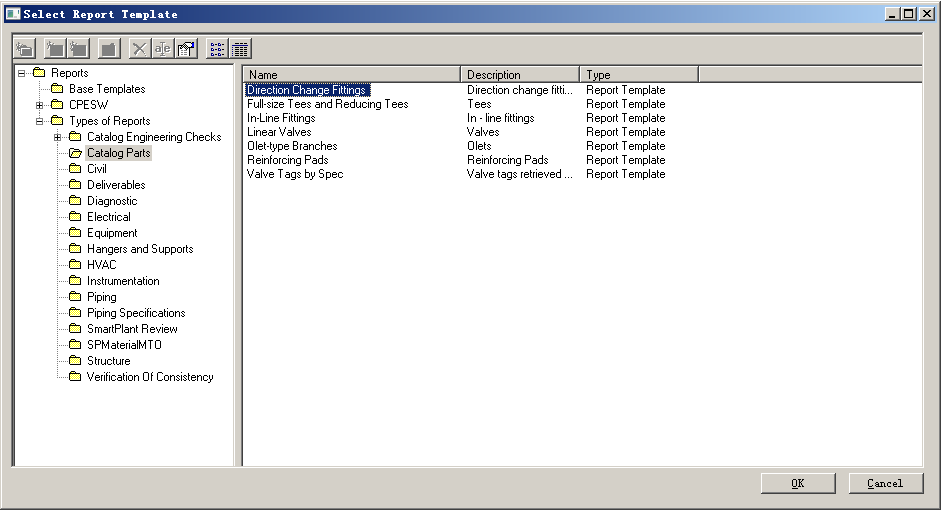
Task: Click the Rename toolbar icon
Action: tap(162, 49)
